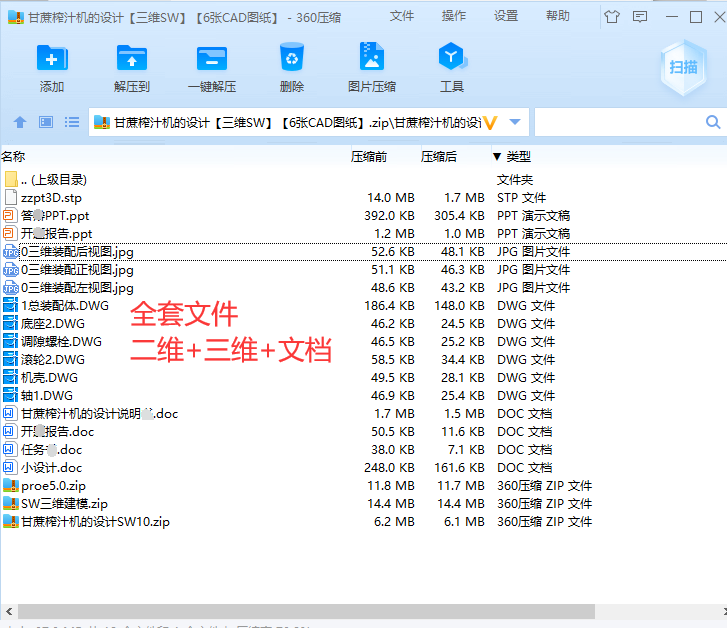
Task: Click the DOC icon of 小设计.doc
Action: [9, 467]
